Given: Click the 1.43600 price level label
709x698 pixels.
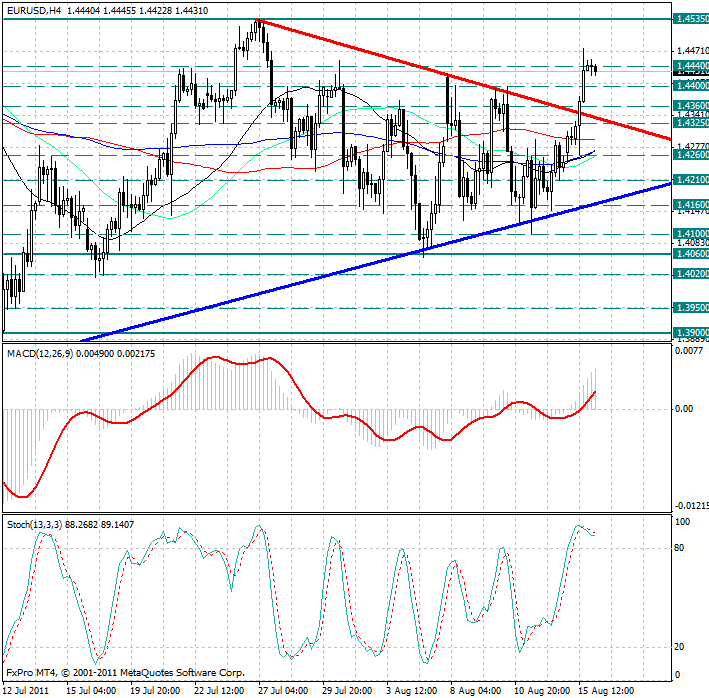Looking at the screenshot, I should click(691, 105).
